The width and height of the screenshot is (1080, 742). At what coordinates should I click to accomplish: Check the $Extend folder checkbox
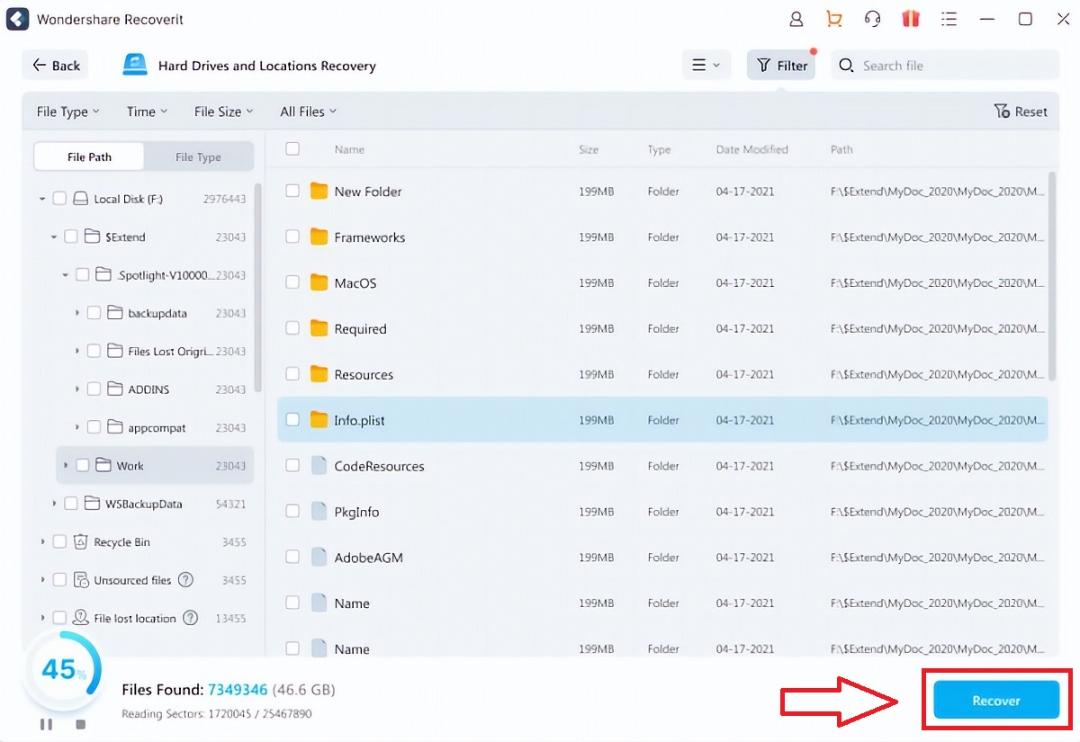(x=71, y=236)
